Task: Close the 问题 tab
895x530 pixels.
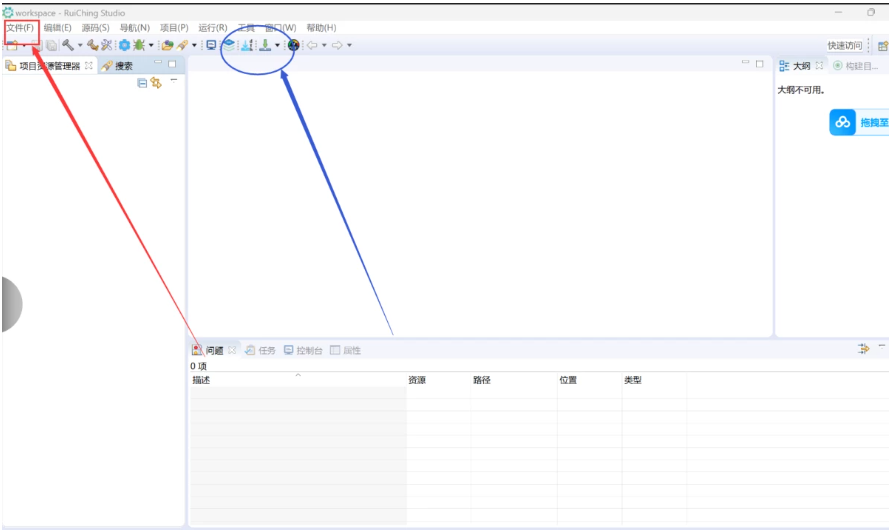Action: (x=232, y=350)
